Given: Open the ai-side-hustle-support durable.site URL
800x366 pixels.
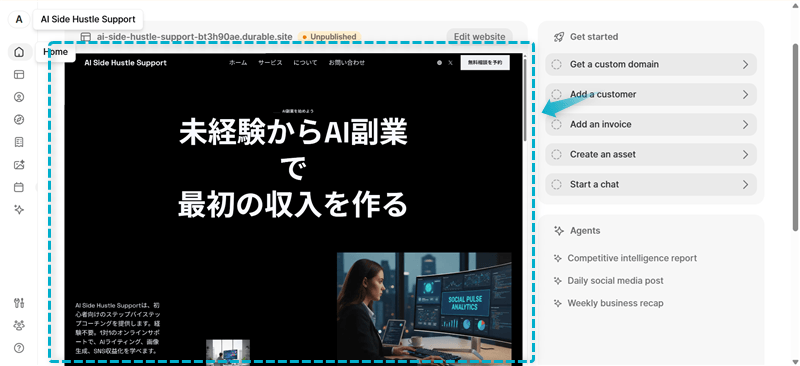Looking at the screenshot, I should pos(194,37).
